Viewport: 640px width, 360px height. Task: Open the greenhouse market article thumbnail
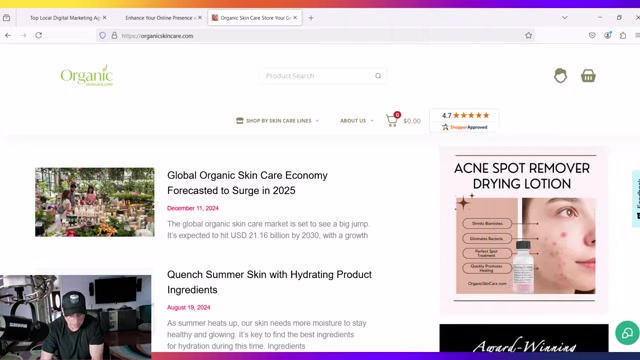point(95,202)
